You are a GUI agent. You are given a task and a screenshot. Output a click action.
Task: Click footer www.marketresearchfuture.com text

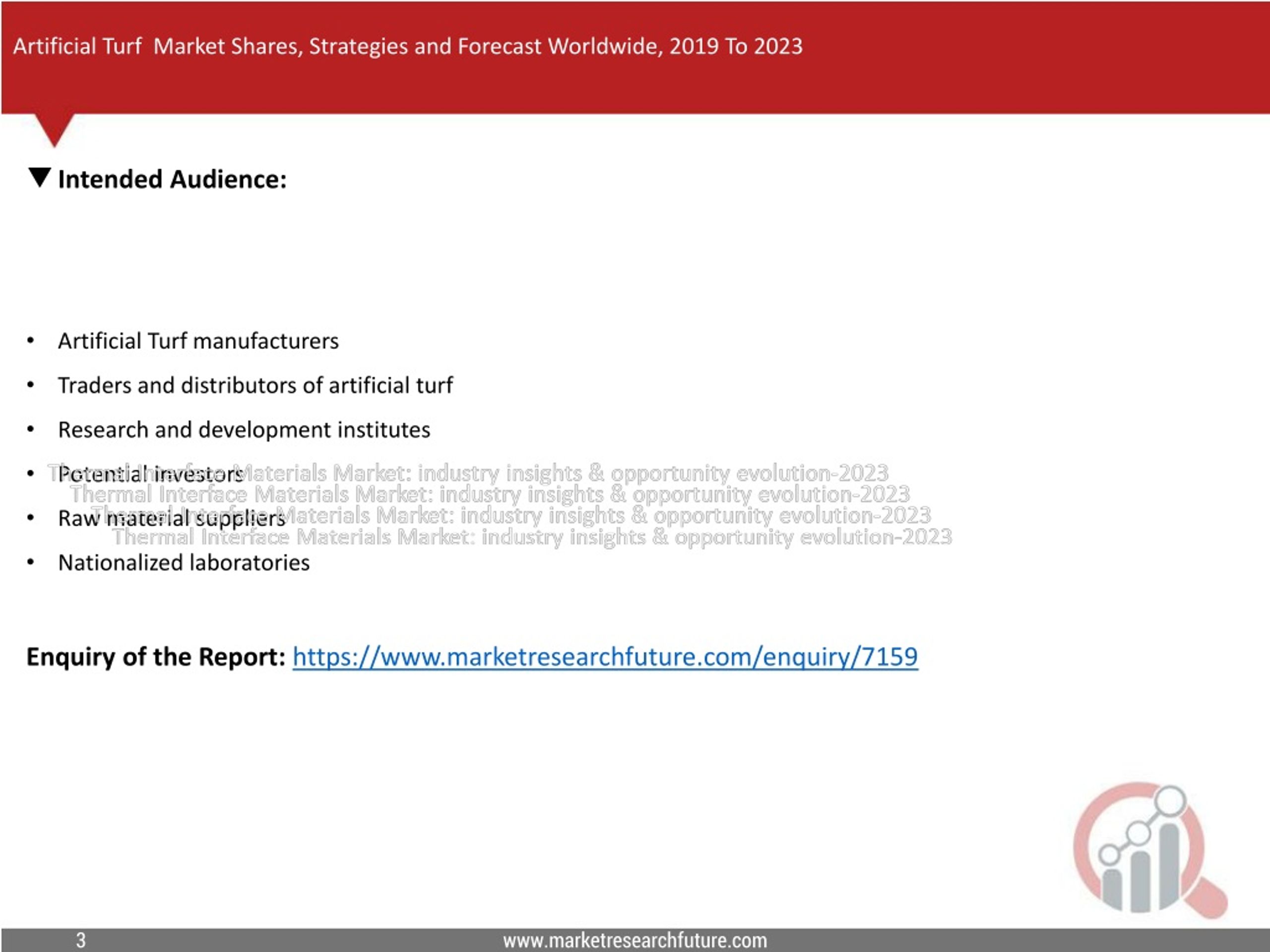click(x=635, y=941)
